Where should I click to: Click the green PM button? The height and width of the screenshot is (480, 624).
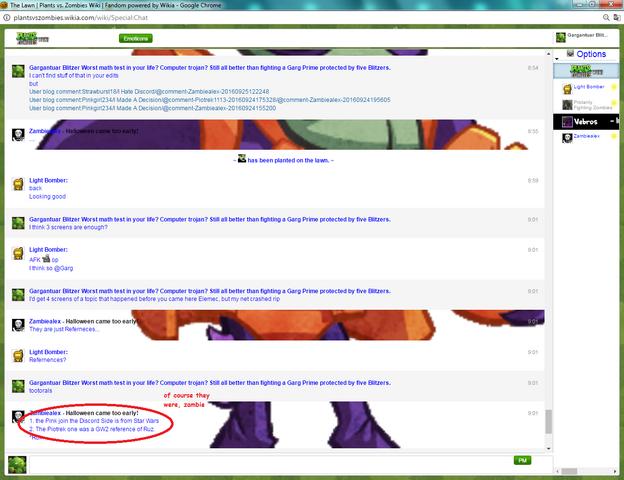click(x=522, y=460)
